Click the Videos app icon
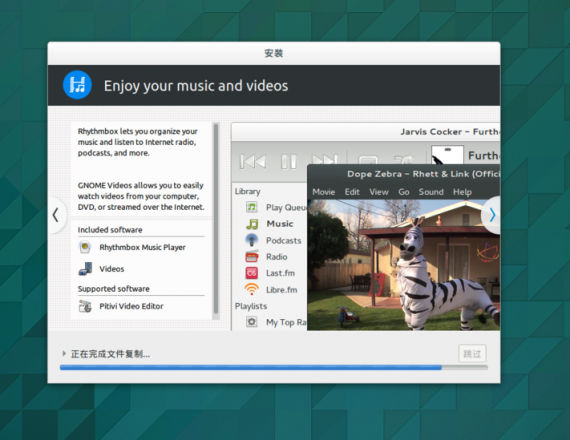The image size is (570, 440). [x=85, y=269]
